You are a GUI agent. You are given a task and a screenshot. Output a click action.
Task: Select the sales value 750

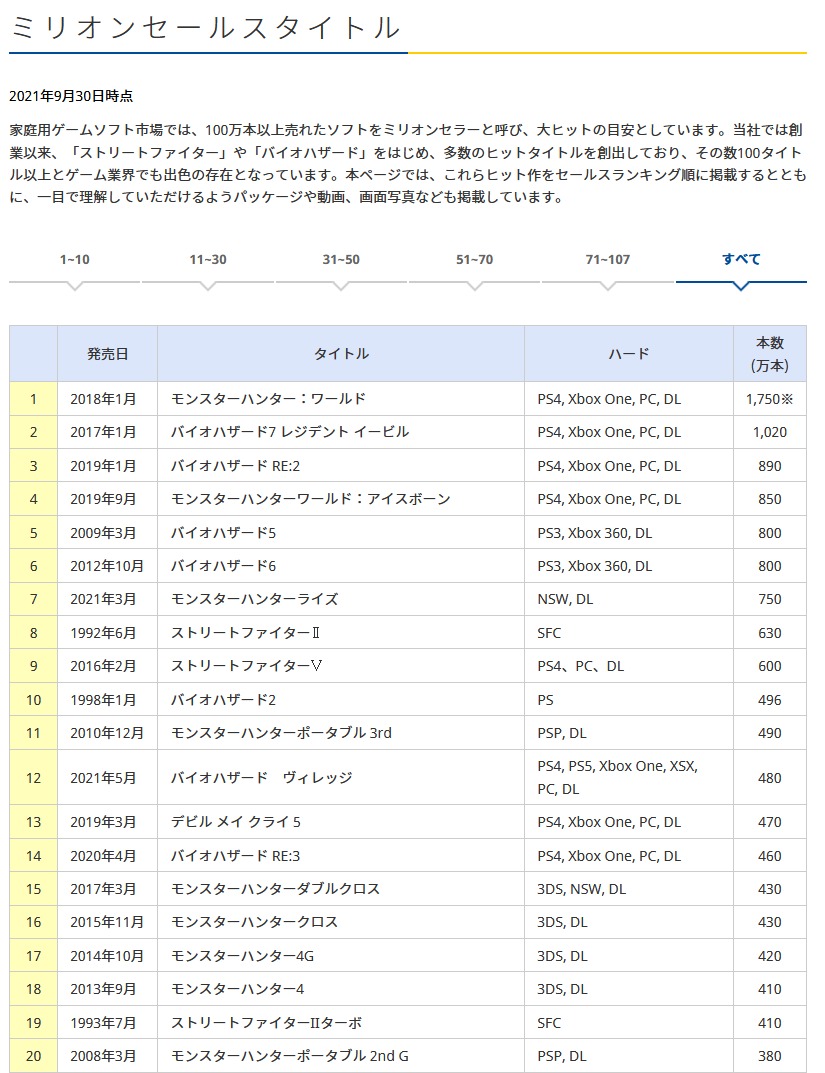click(x=770, y=599)
